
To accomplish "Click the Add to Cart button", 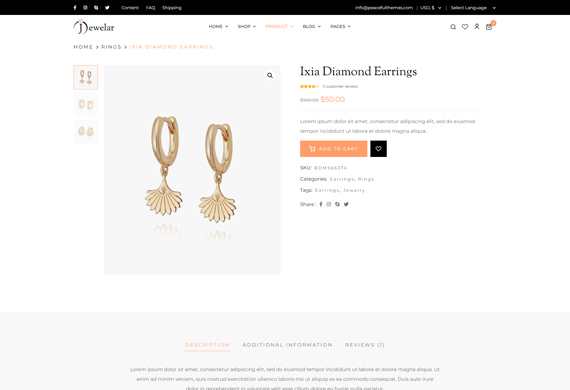I will pyautogui.click(x=333, y=149).
